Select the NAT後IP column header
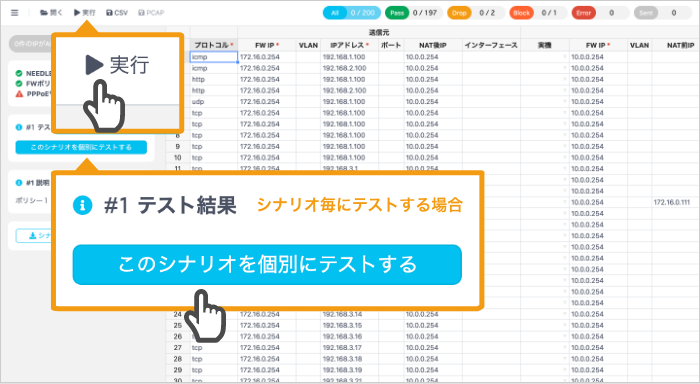The height and width of the screenshot is (384, 700). (x=433, y=45)
